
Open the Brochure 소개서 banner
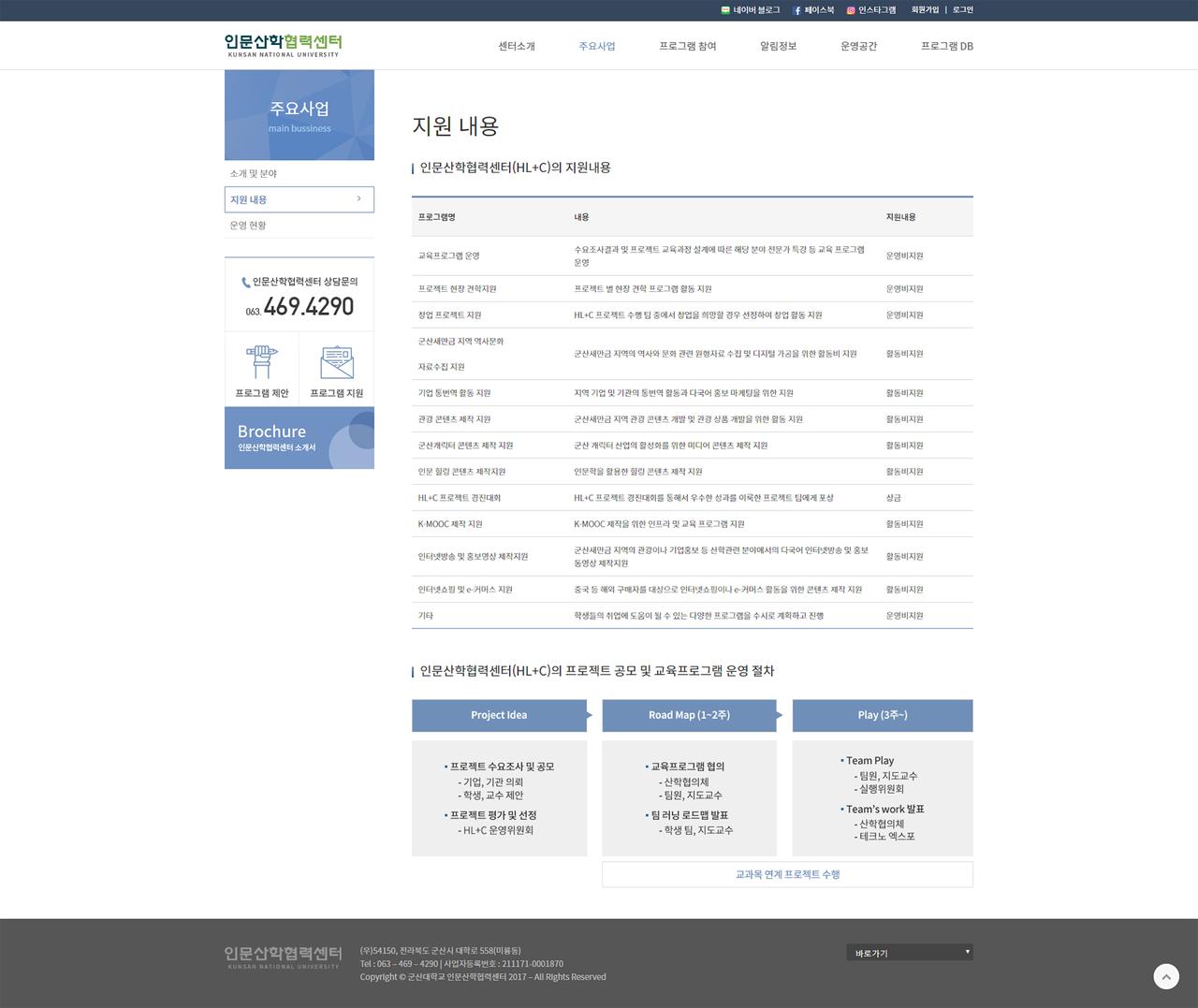click(299, 438)
